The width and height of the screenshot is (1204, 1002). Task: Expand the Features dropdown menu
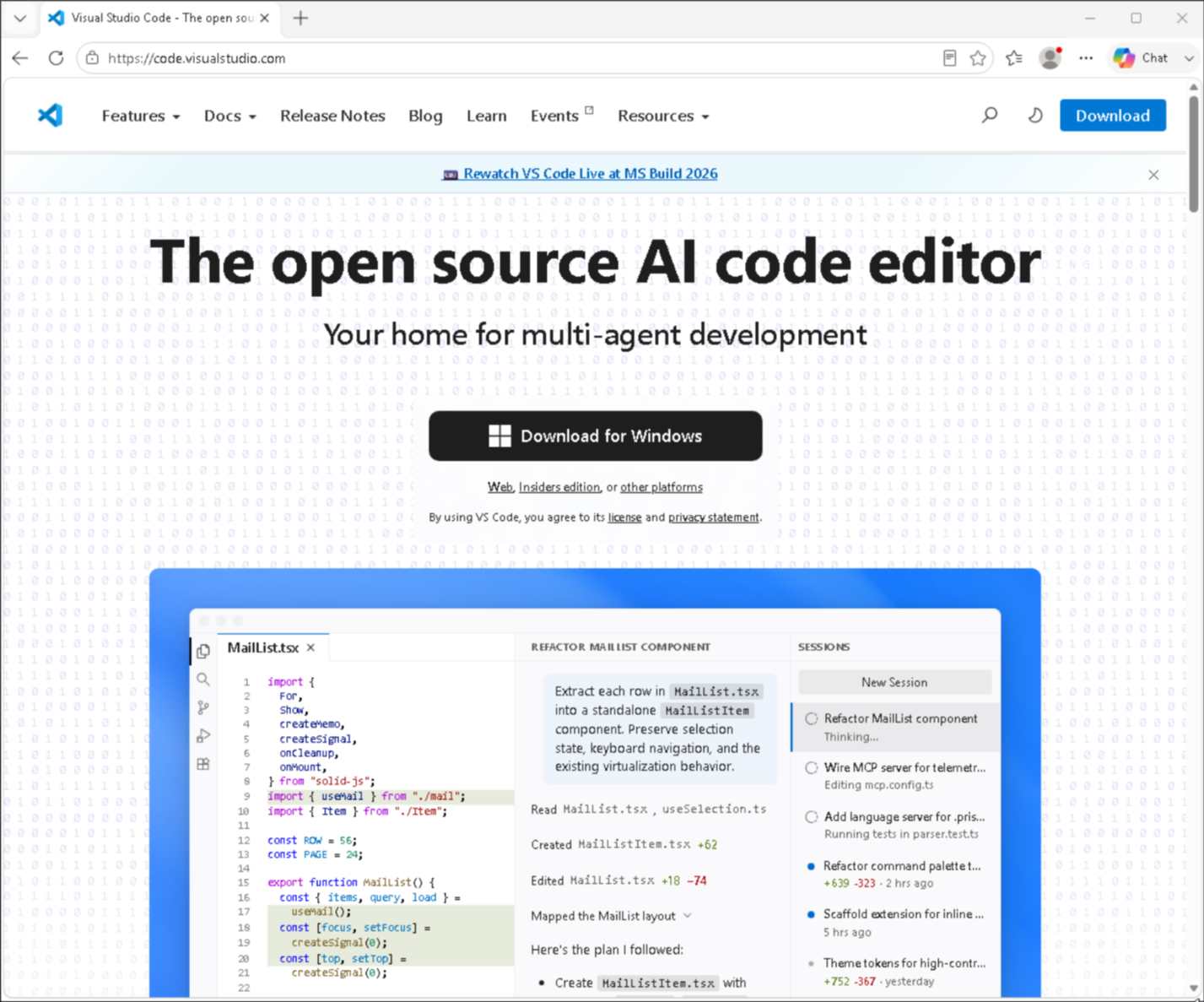[x=141, y=116]
